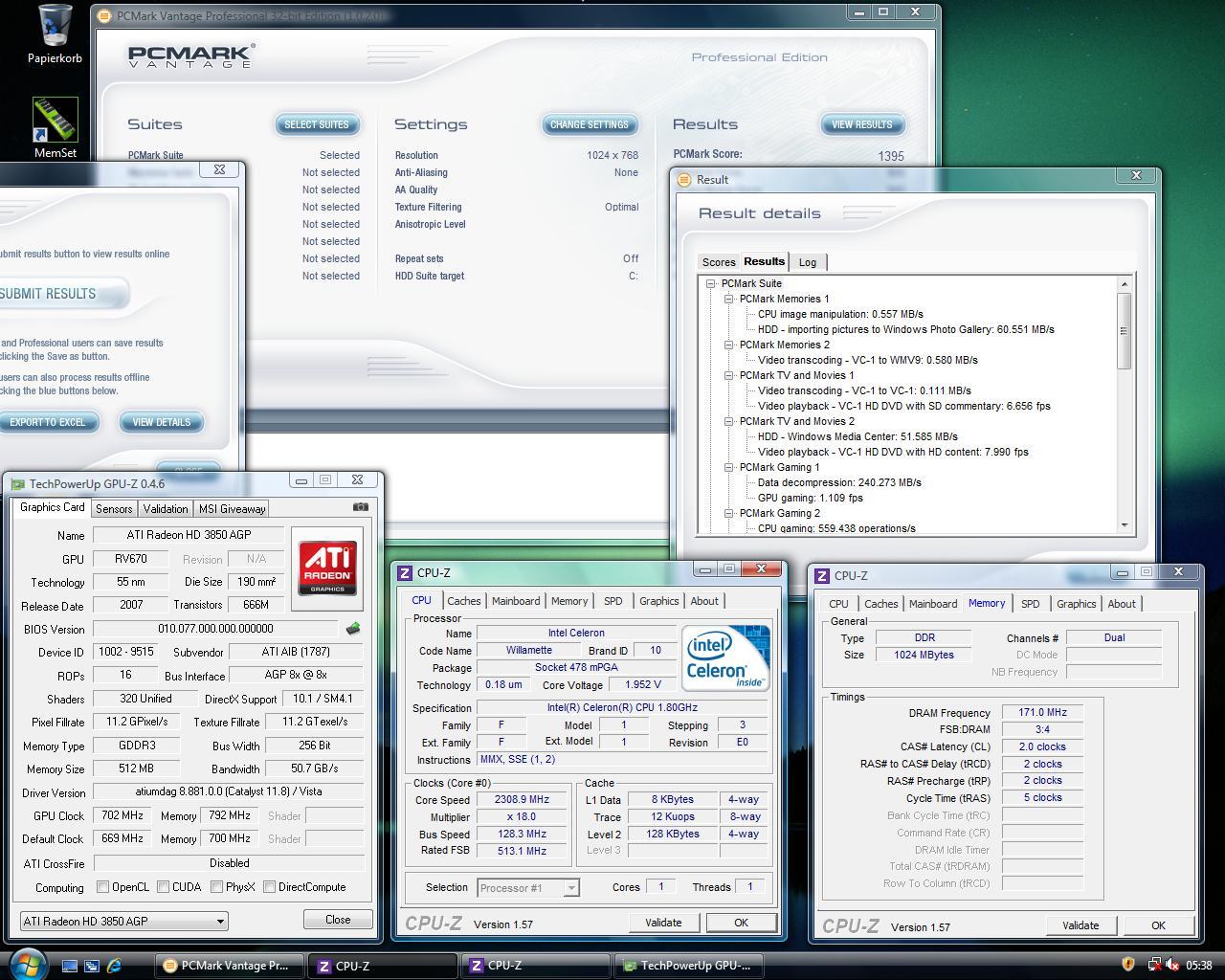Enable the OpenCL checkbox
This screenshot has width=1225, height=980.
(x=102, y=887)
